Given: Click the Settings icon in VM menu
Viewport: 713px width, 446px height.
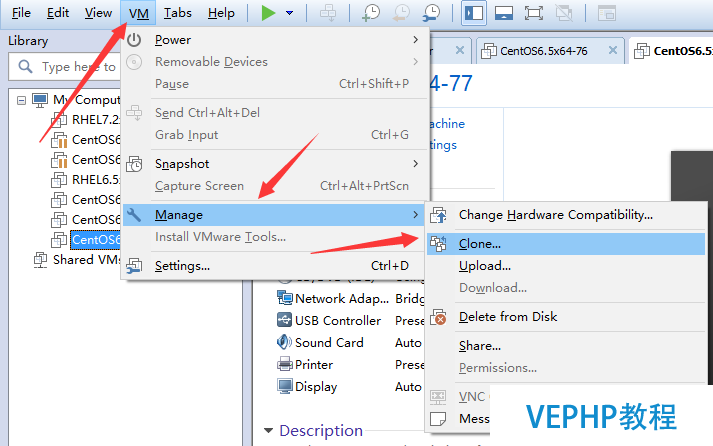Looking at the screenshot, I should point(134,266).
